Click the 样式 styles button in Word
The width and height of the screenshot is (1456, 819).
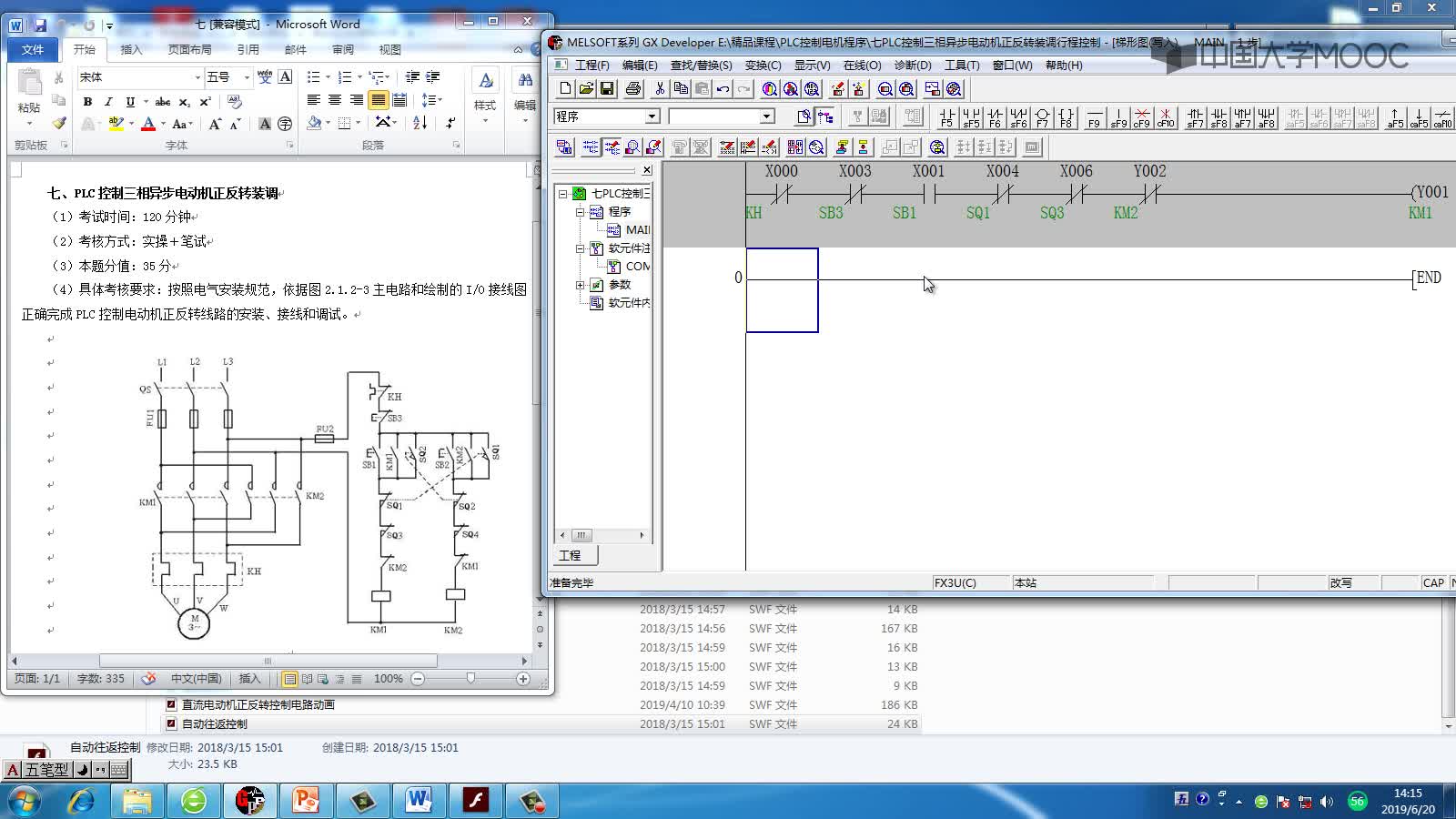point(485,94)
